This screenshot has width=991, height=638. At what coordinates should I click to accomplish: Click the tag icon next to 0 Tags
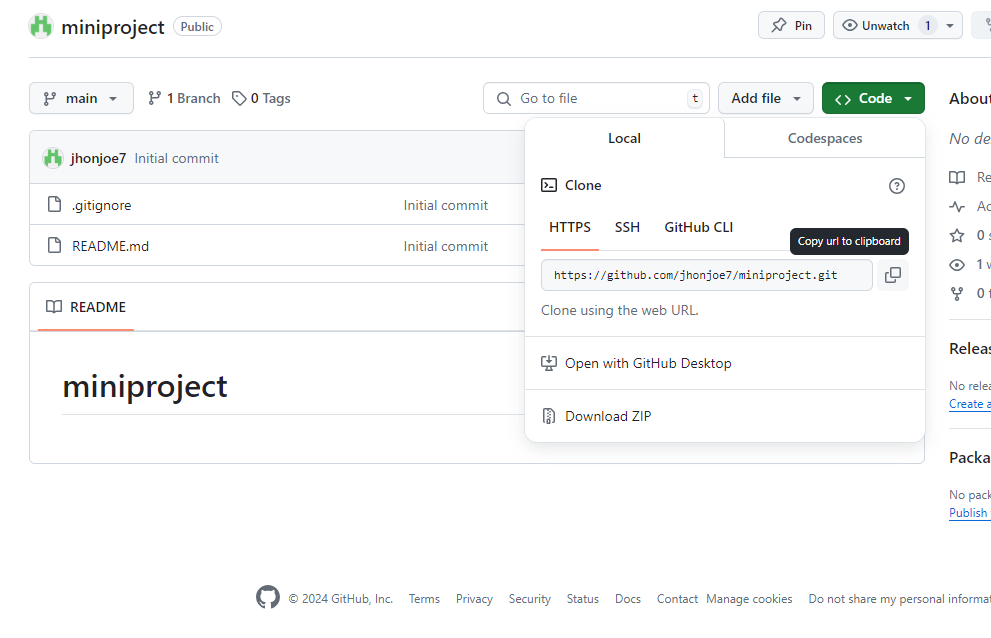[x=239, y=99]
